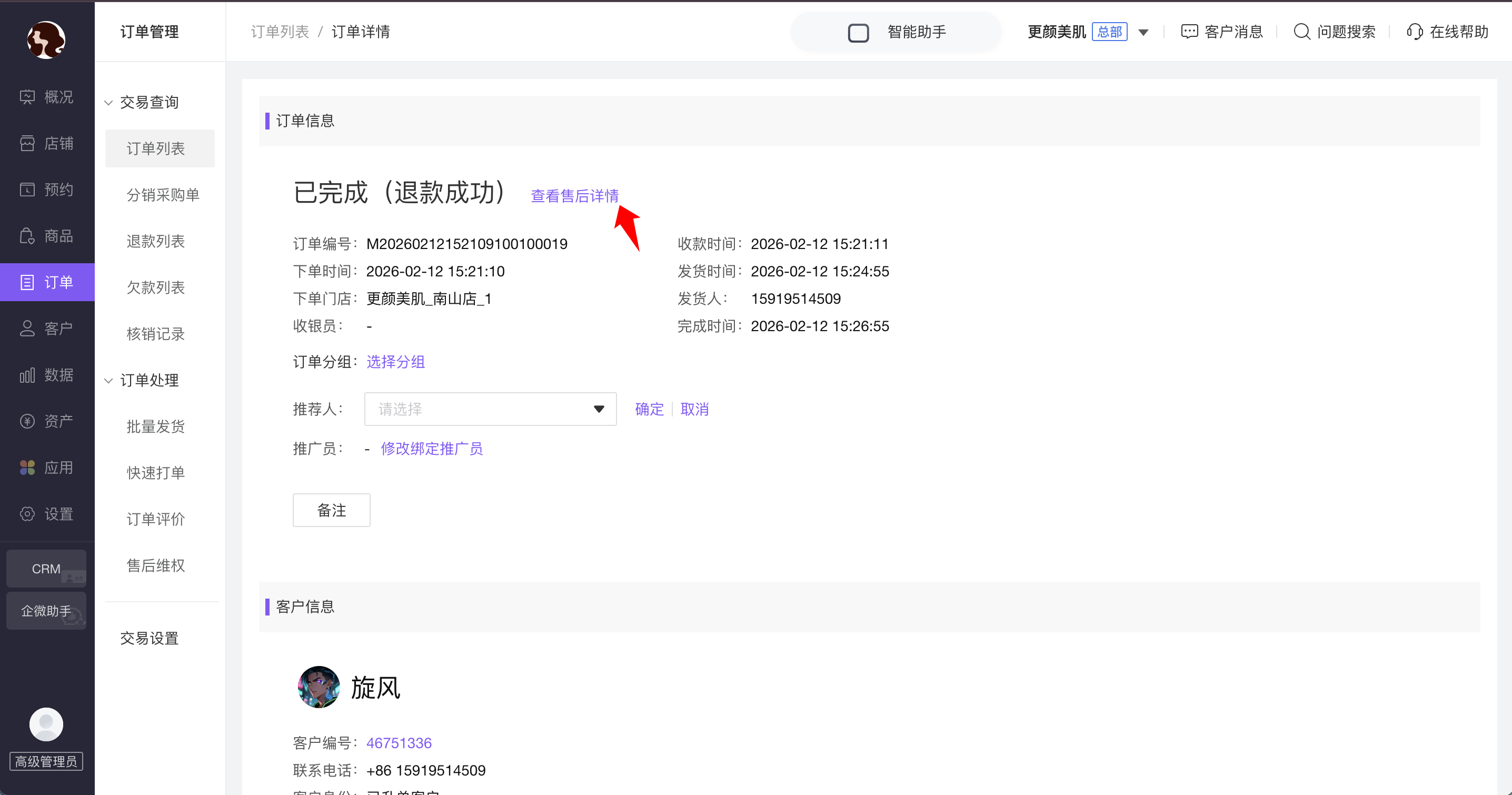Click the 客户消息 message icon
The image size is (1512, 795).
(x=1189, y=32)
